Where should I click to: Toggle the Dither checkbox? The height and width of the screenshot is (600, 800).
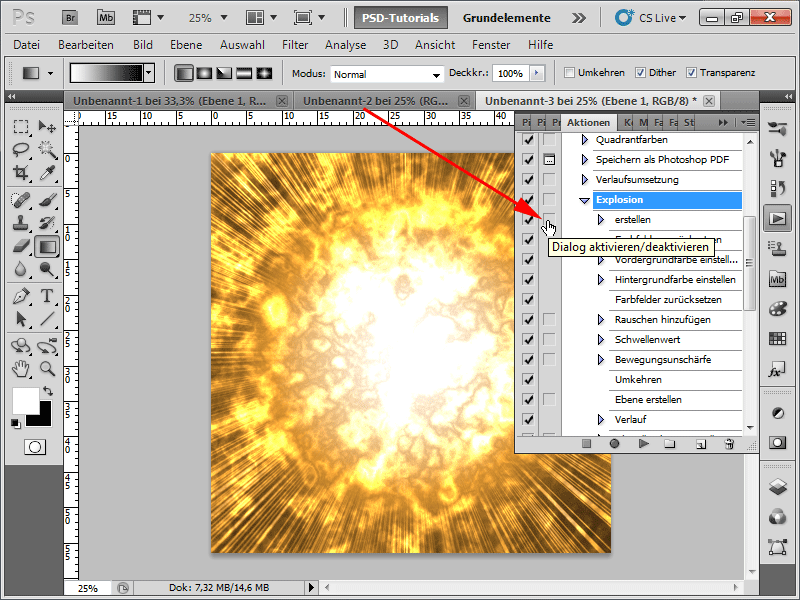pyautogui.click(x=640, y=73)
